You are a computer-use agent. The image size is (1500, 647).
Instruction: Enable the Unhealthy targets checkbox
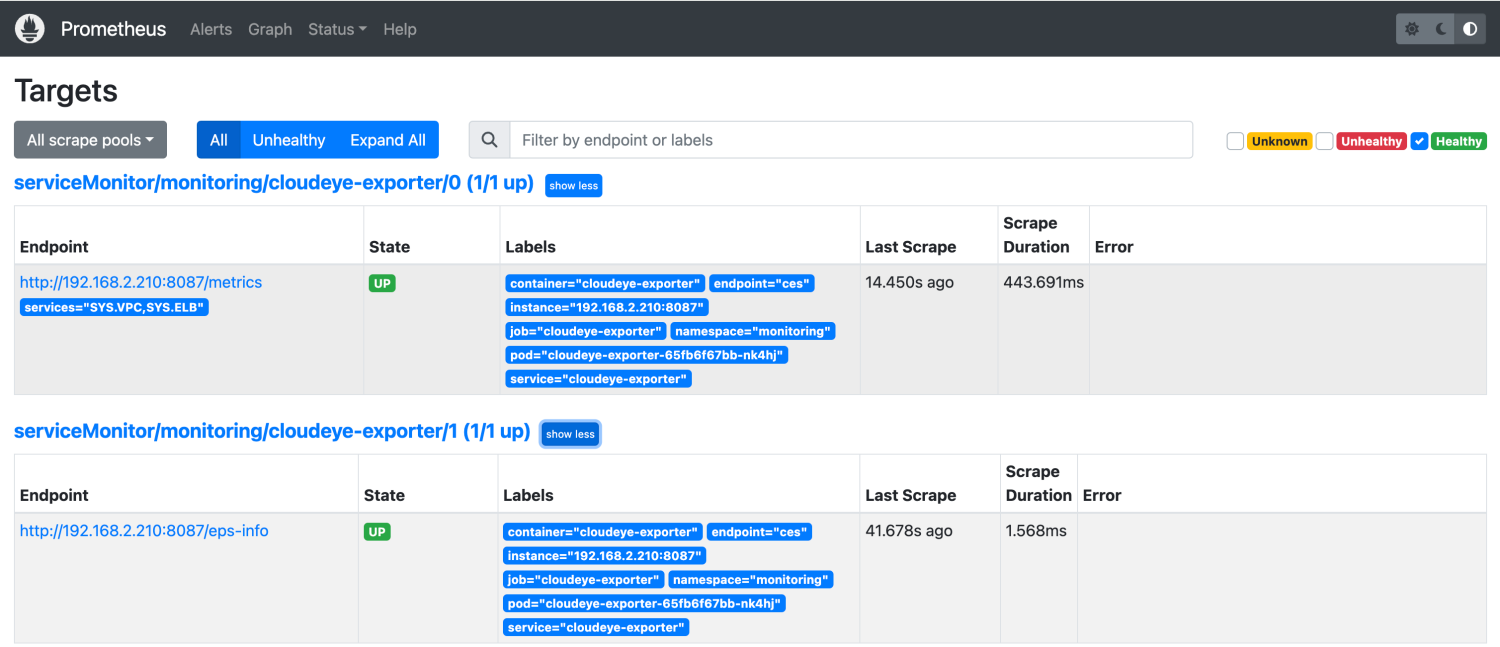[x=1324, y=141]
